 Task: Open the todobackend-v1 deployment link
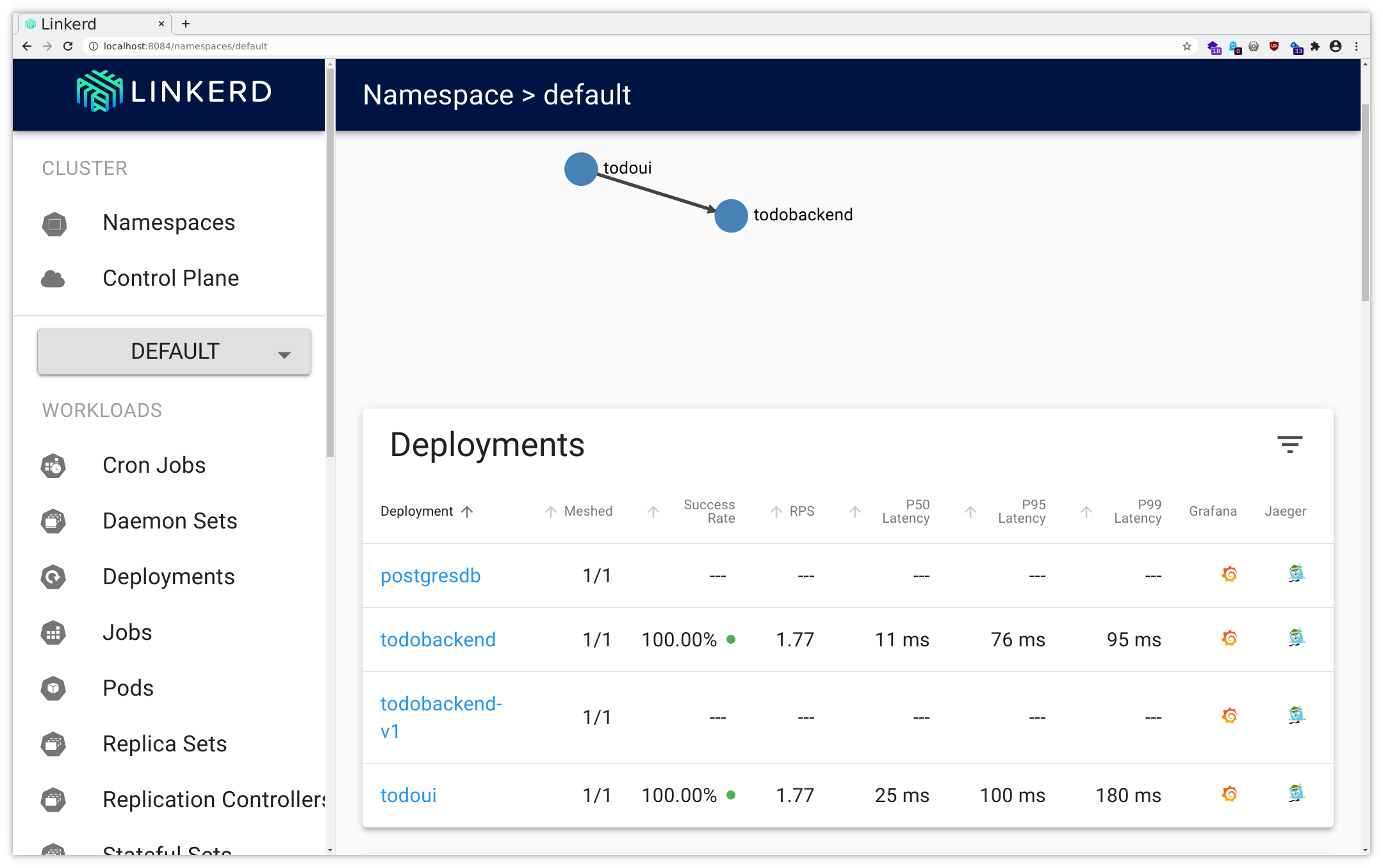pos(441,717)
